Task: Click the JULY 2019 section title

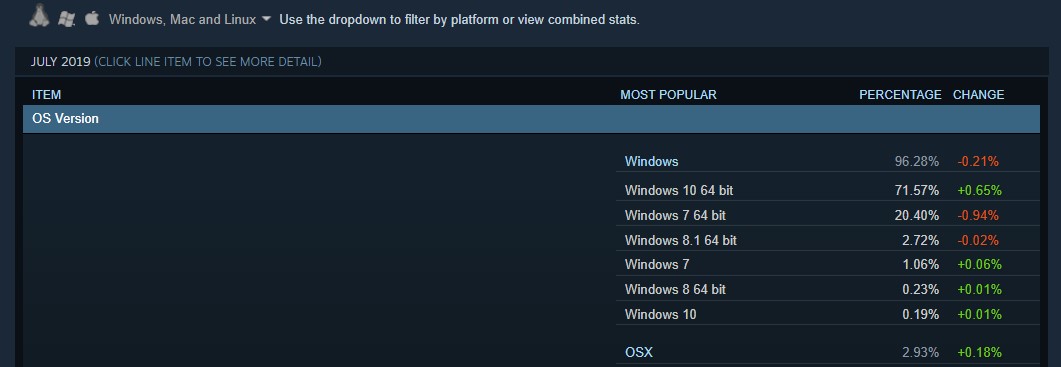Action: 60,62
